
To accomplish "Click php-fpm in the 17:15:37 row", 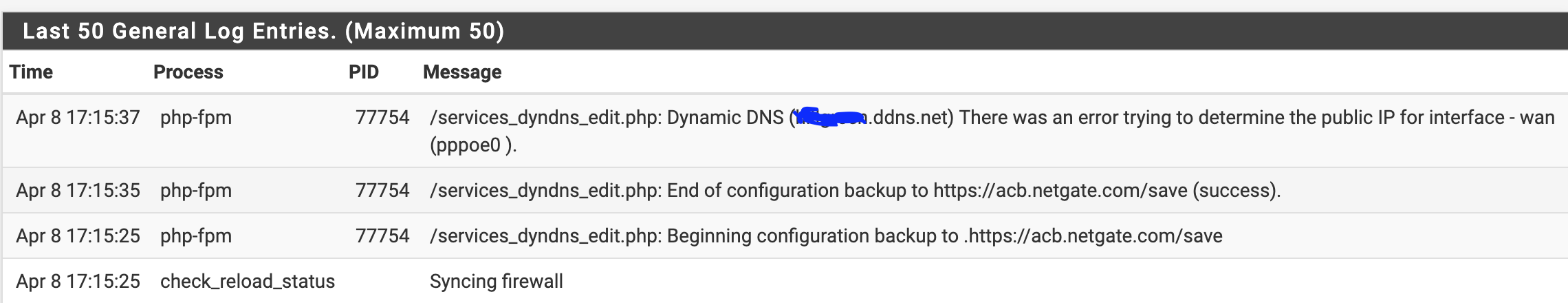I will coord(196,118).
